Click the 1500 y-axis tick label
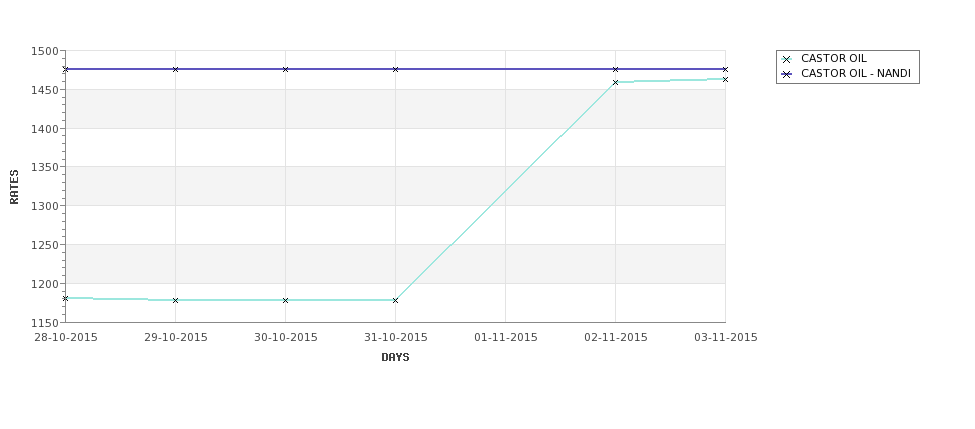 (44, 52)
